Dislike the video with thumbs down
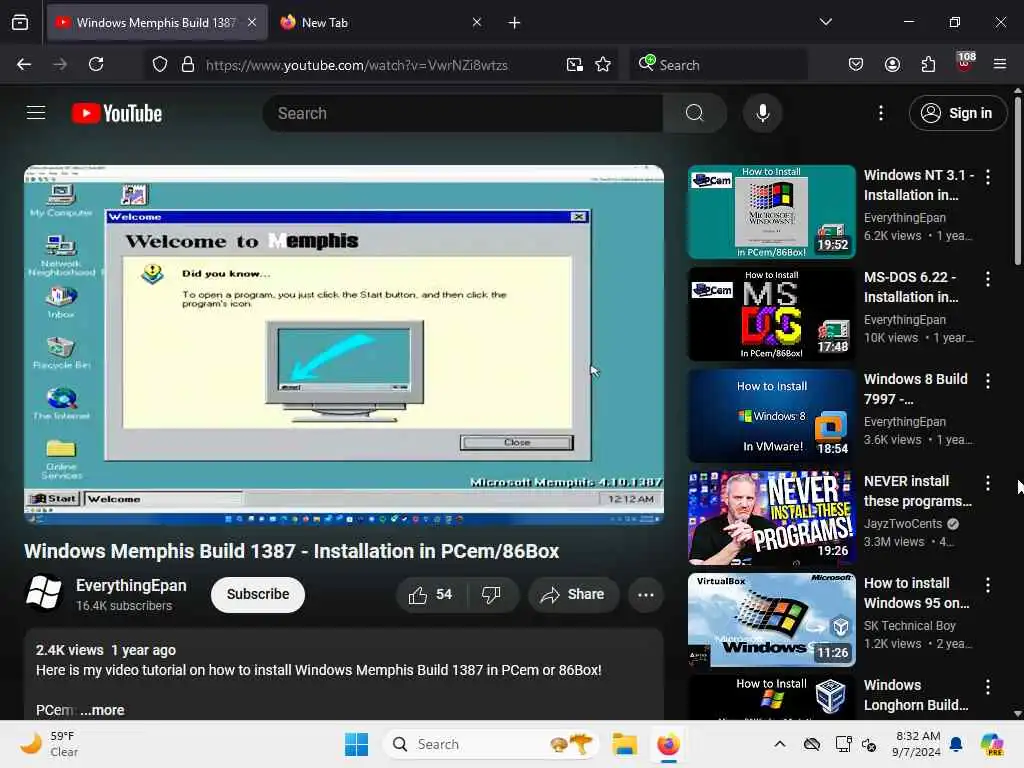The height and width of the screenshot is (768, 1024). [x=491, y=594]
